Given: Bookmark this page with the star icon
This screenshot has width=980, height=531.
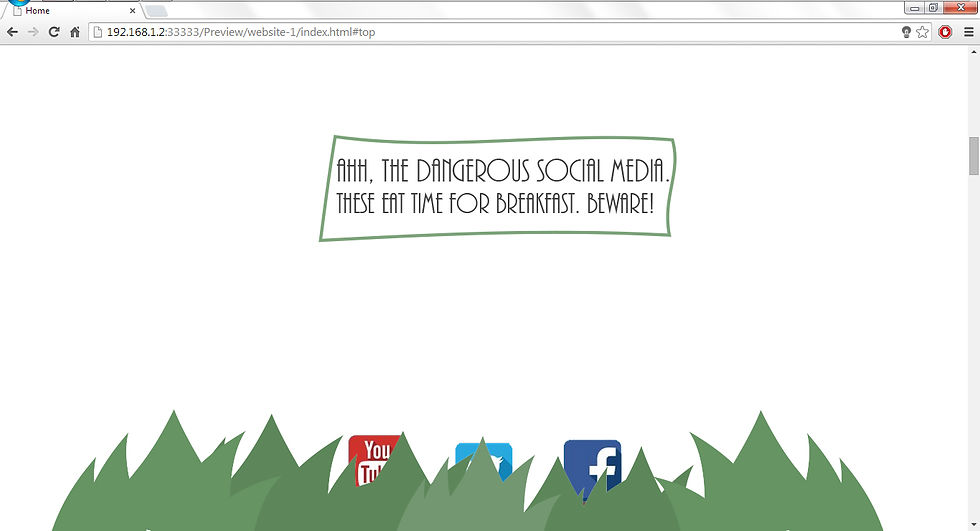Looking at the screenshot, I should [x=922, y=32].
